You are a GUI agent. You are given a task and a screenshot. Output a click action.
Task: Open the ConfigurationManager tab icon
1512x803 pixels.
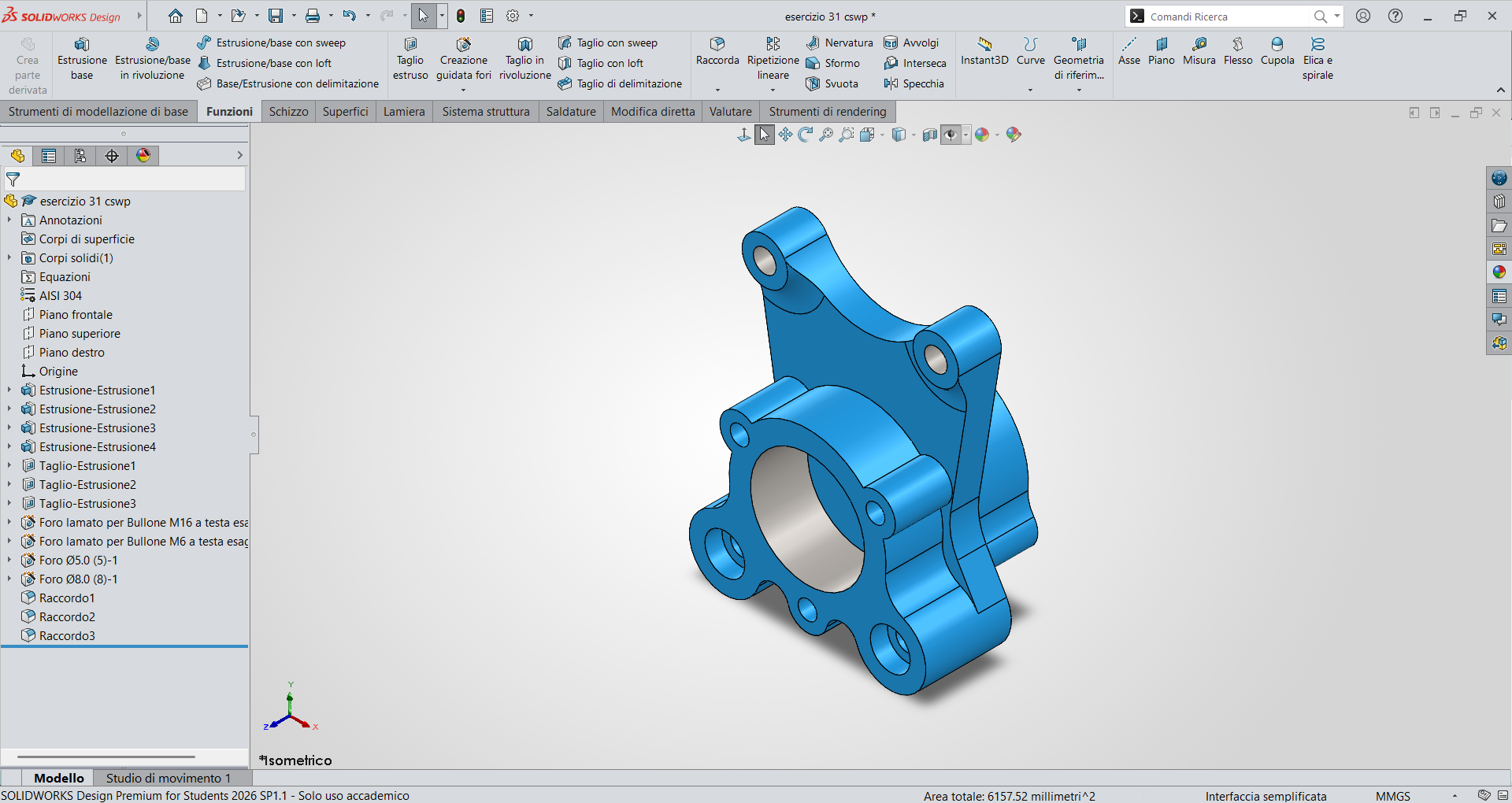(x=80, y=156)
